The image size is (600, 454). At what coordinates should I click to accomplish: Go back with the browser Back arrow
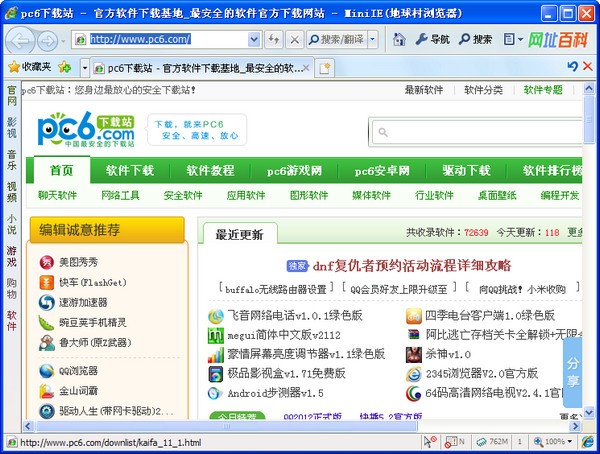[x=20, y=40]
